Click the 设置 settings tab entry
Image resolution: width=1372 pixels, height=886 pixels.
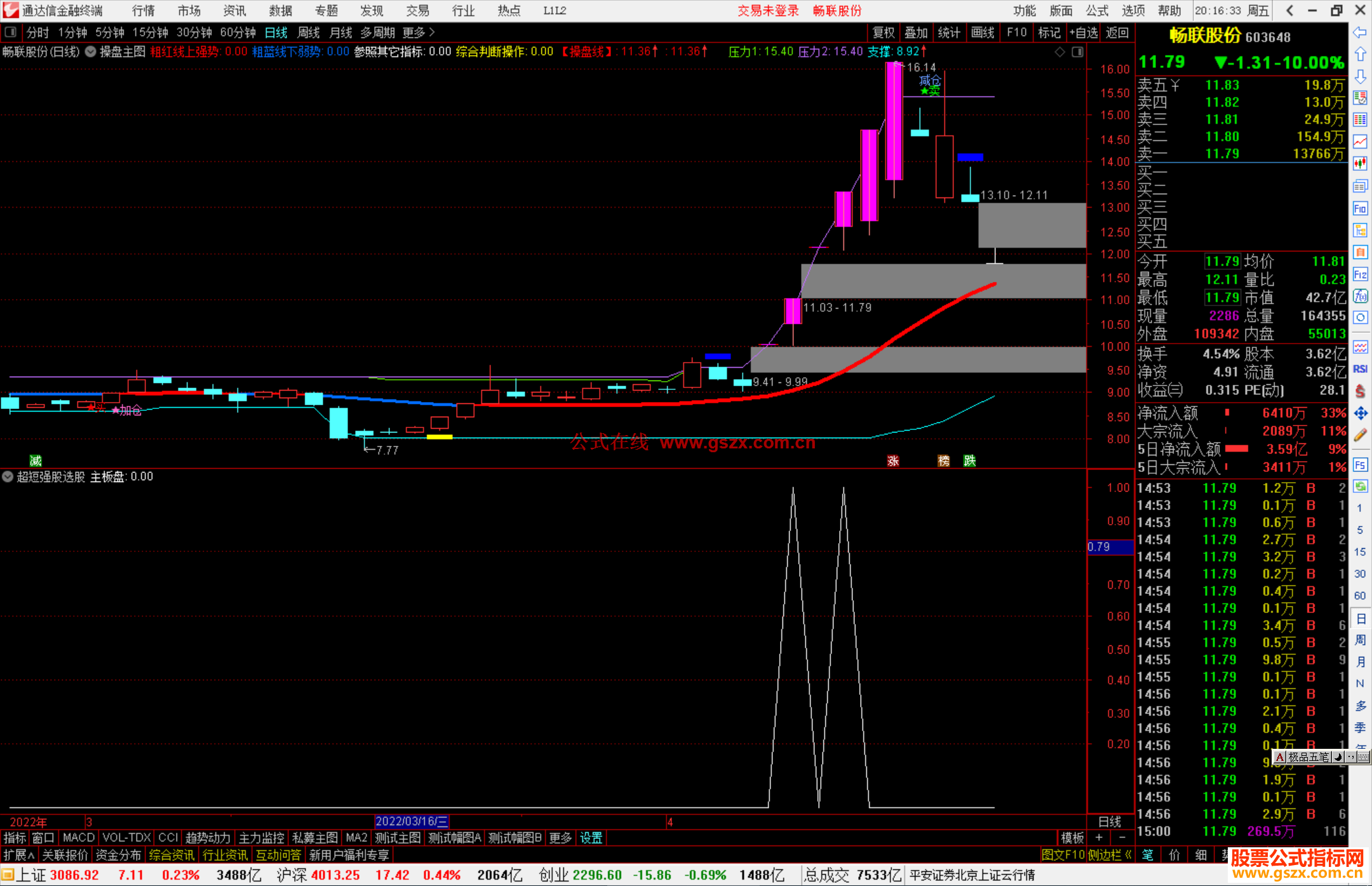pos(591,838)
